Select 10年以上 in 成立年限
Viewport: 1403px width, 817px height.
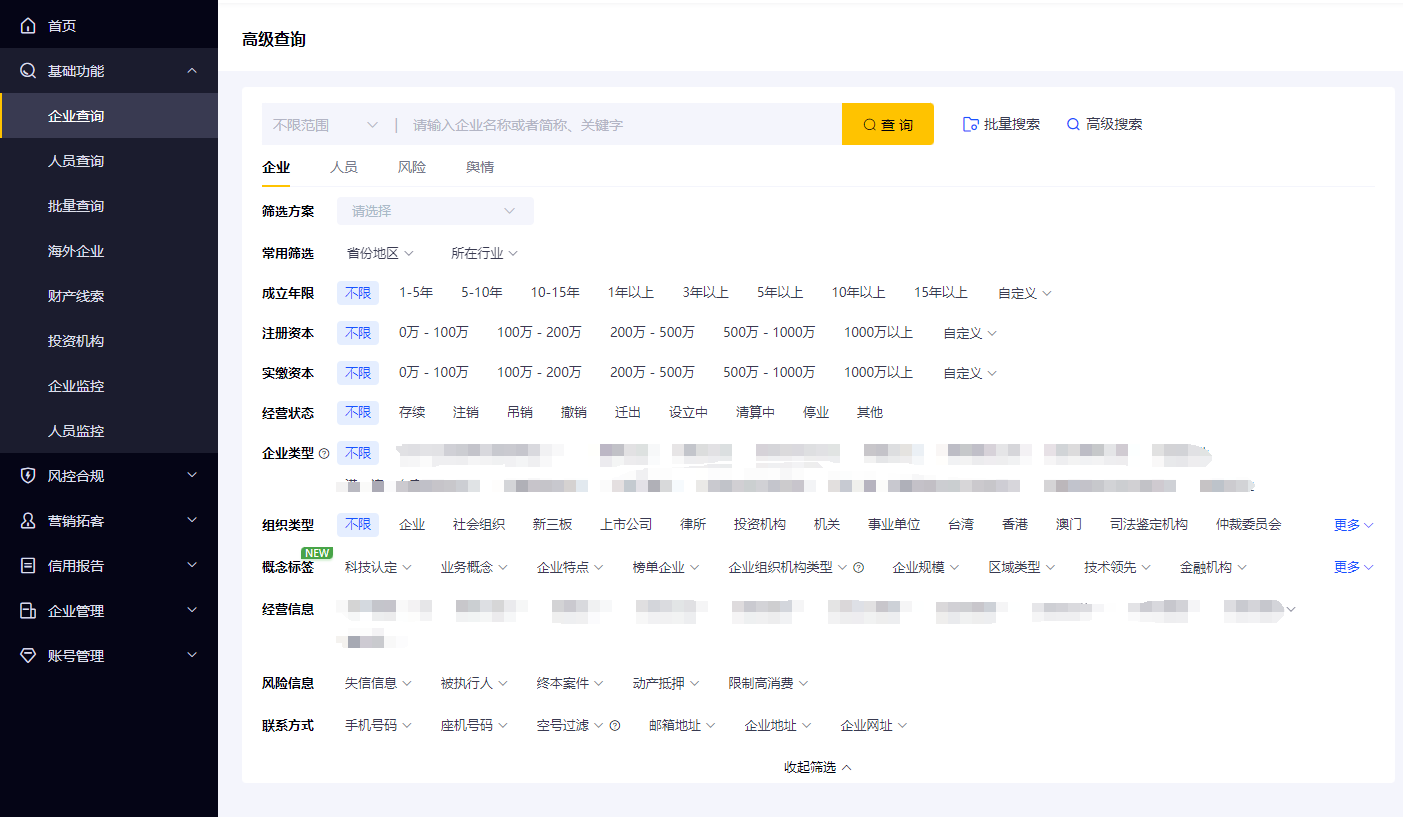[x=858, y=293]
